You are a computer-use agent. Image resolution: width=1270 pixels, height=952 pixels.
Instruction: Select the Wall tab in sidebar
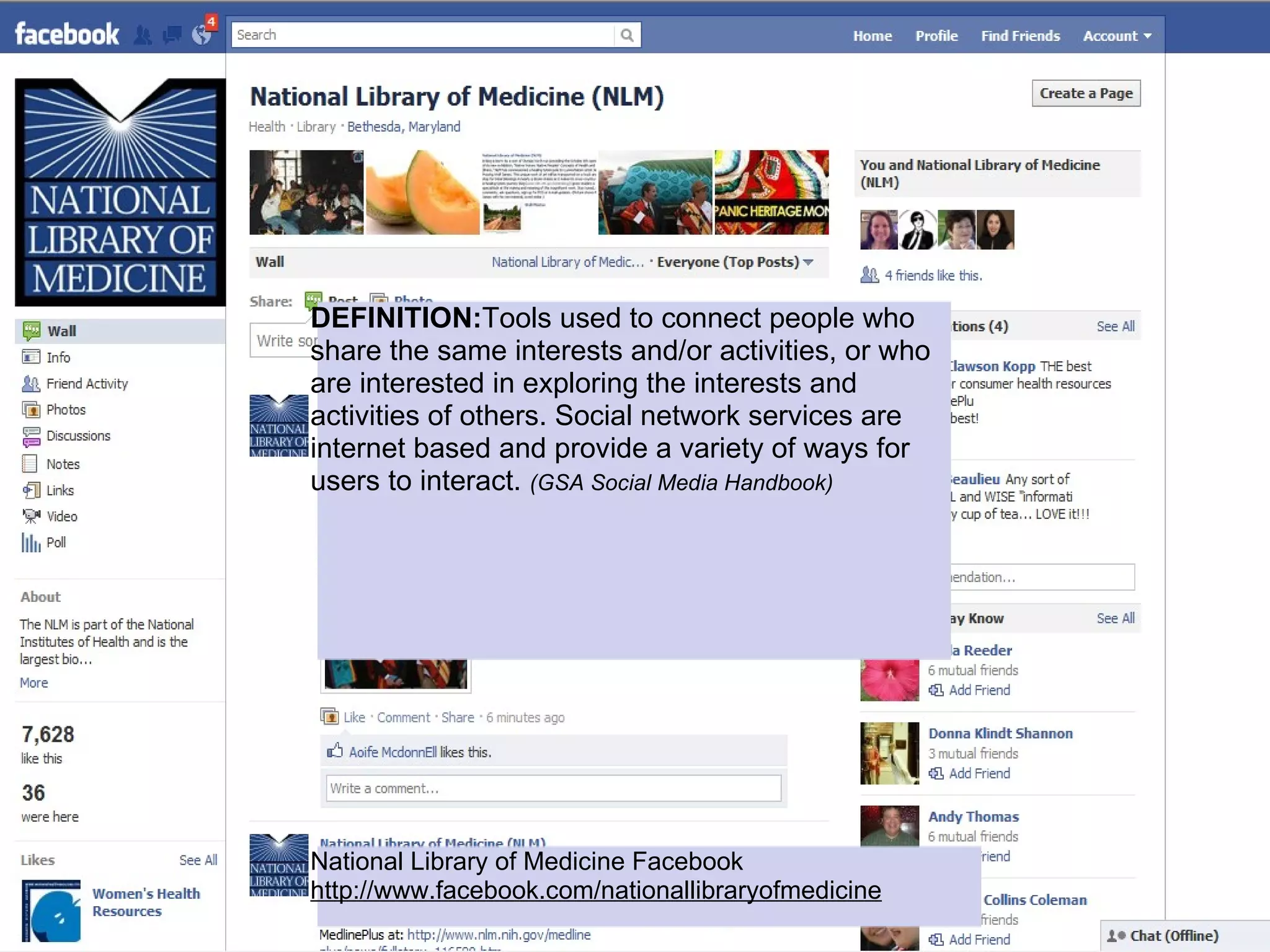click(x=120, y=331)
